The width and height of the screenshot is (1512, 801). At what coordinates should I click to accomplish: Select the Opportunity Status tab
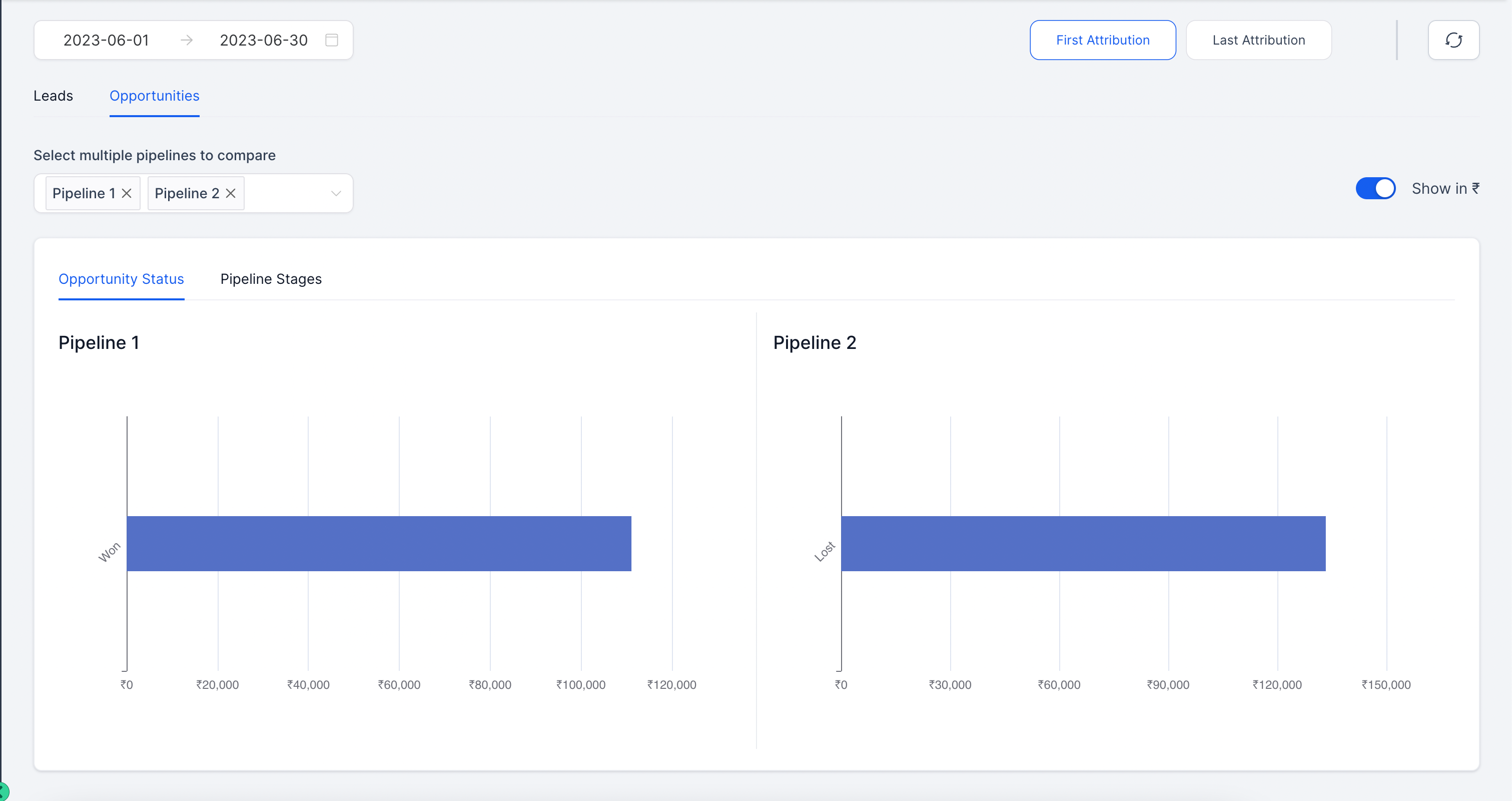(x=121, y=279)
